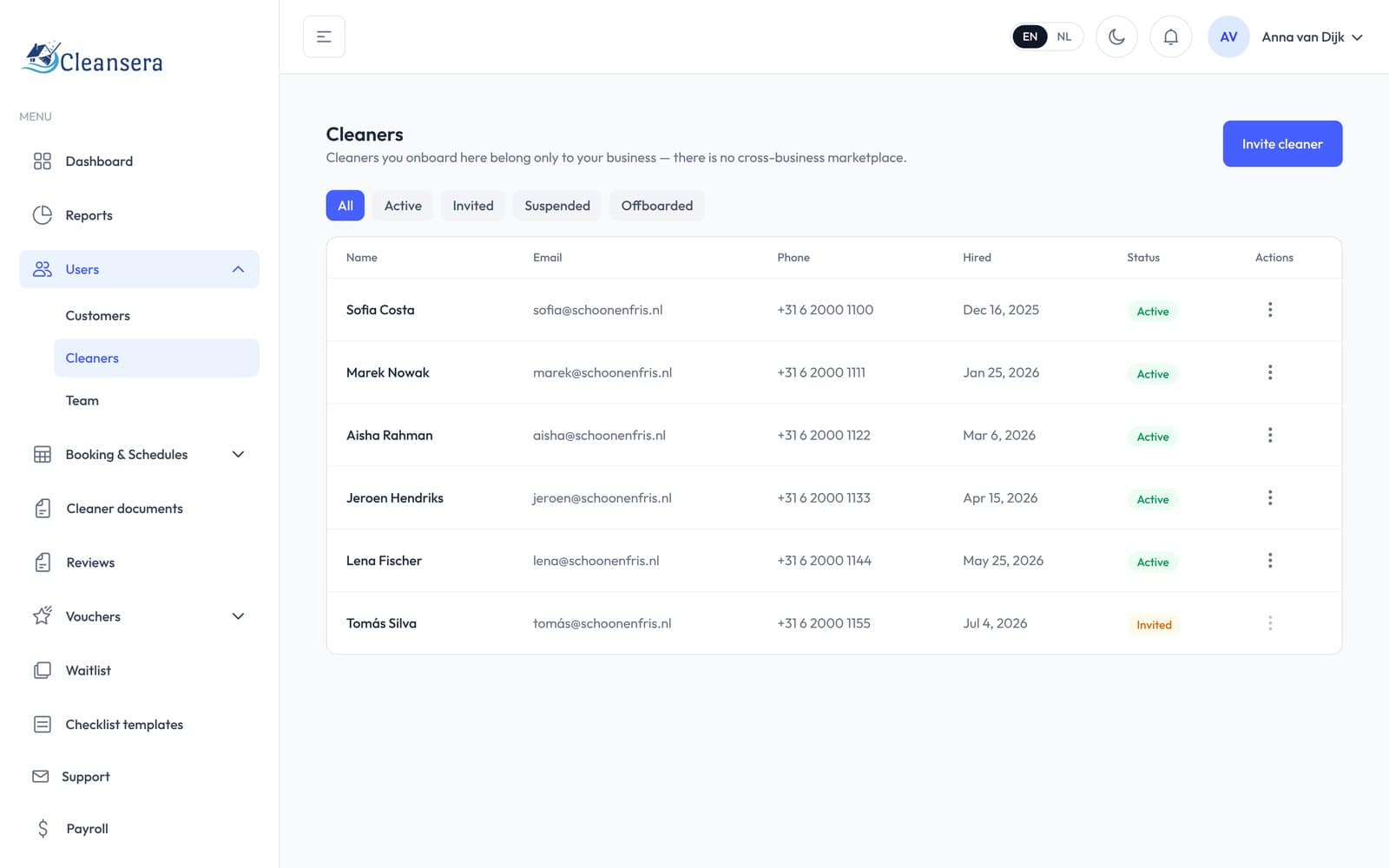The height and width of the screenshot is (868, 1389).
Task: Click the AV avatar circle
Action: [1228, 36]
